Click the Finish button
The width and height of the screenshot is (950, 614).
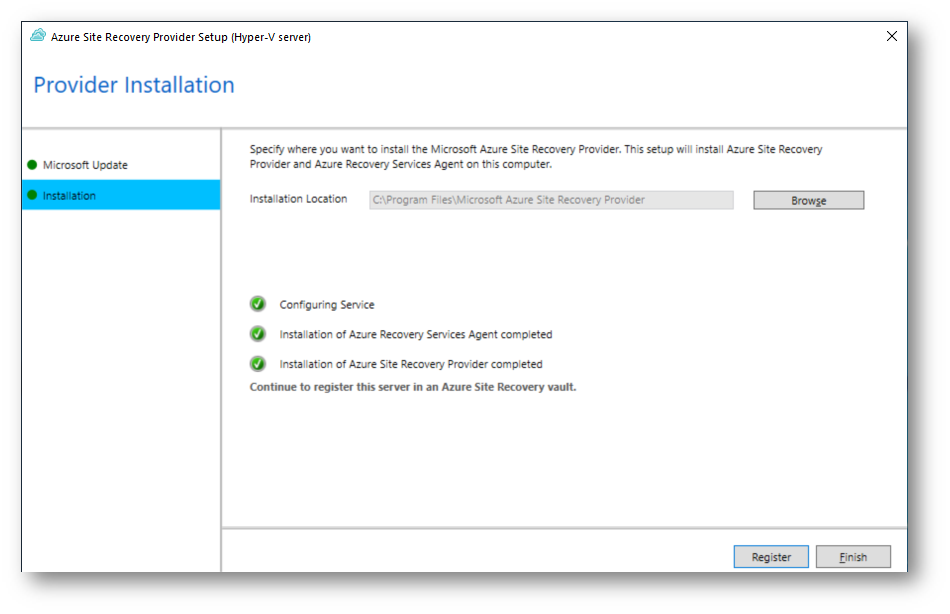click(x=853, y=556)
